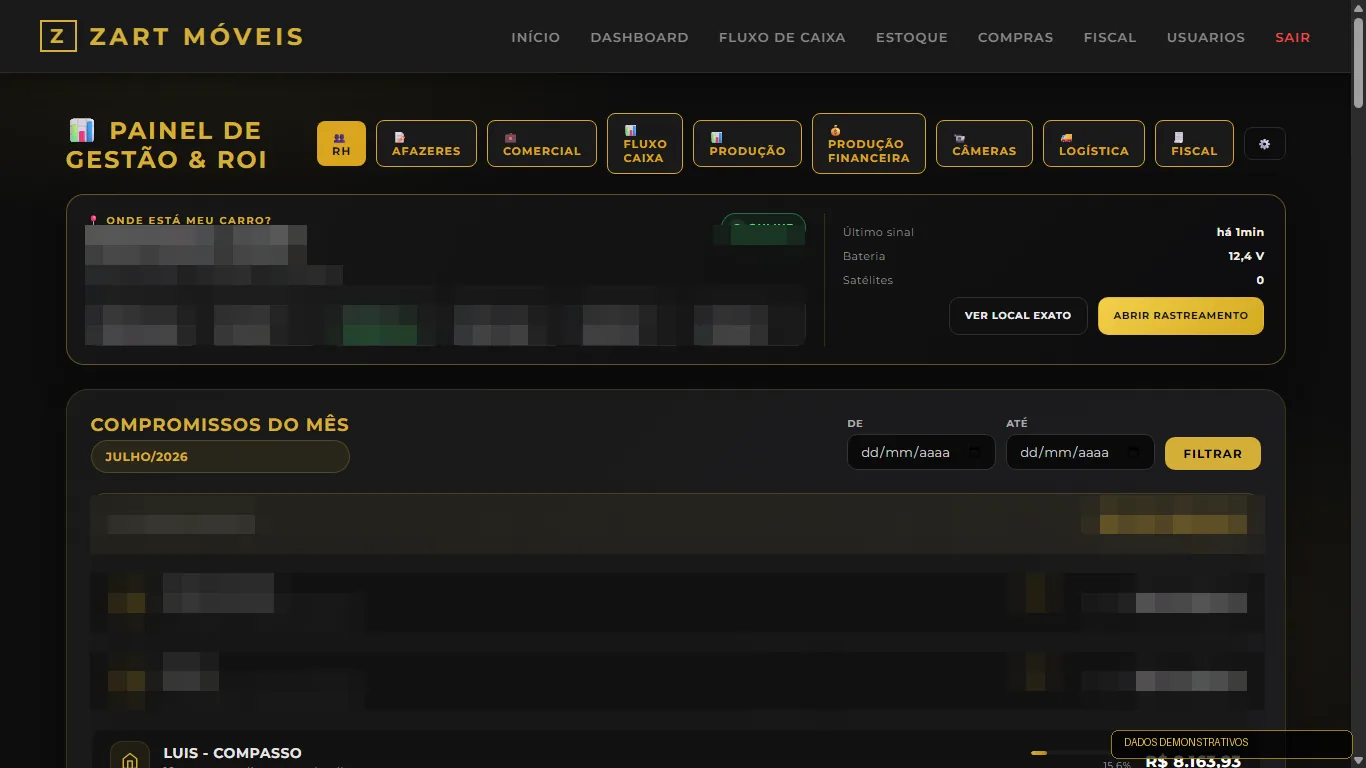The width and height of the screenshot is (1366, 768).
Task: Click the 12,4 V battery value
Action: pos(1246,256)
